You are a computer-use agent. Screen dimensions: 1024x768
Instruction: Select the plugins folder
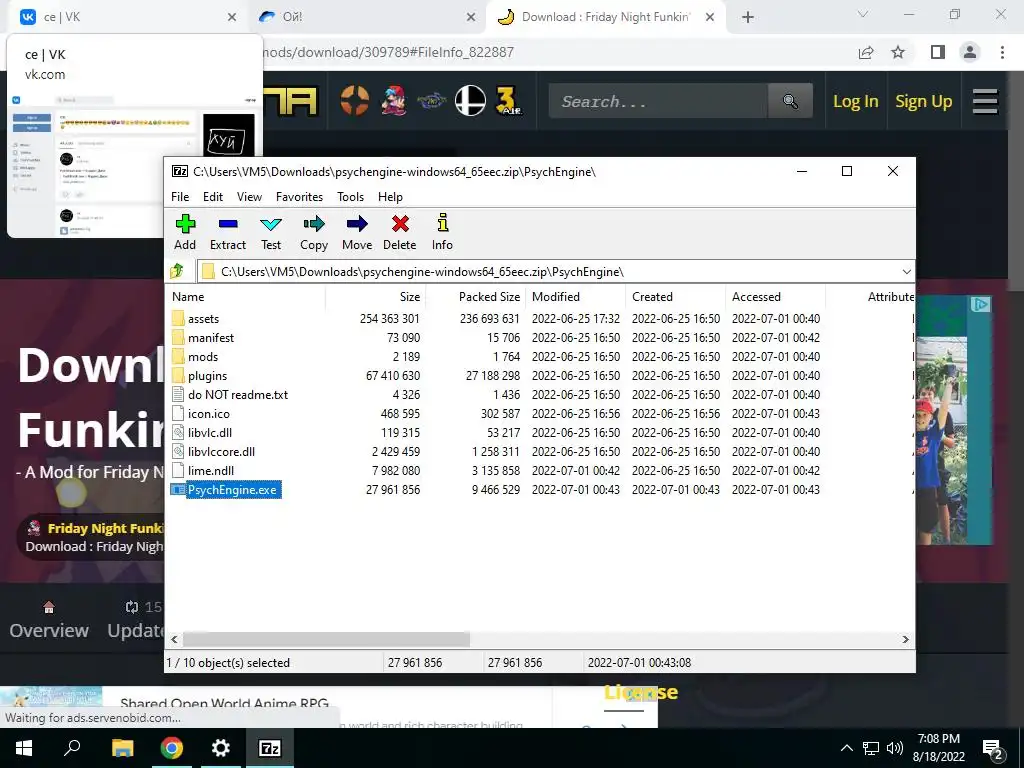(207, 376)
